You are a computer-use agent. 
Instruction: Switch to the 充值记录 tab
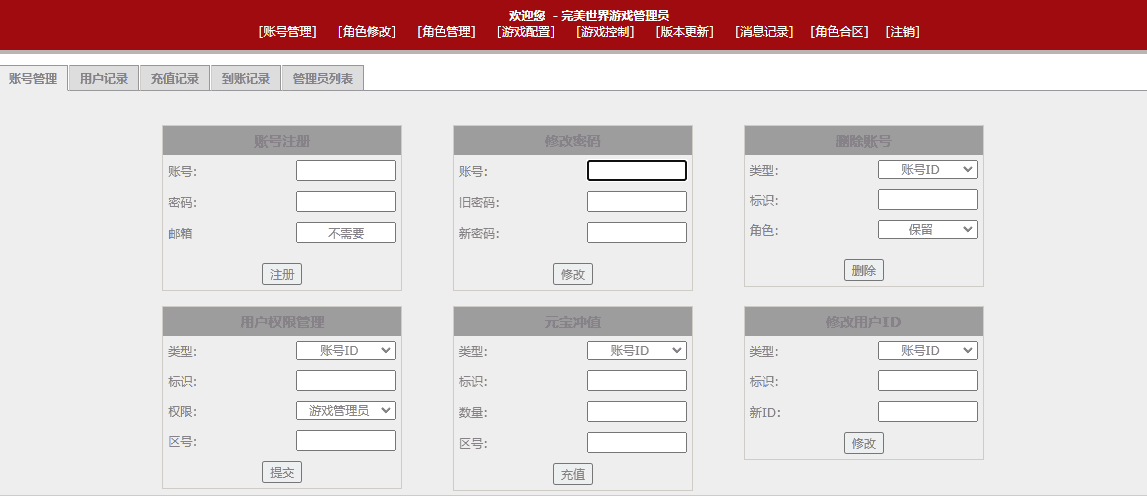click(x=175, y=79)
